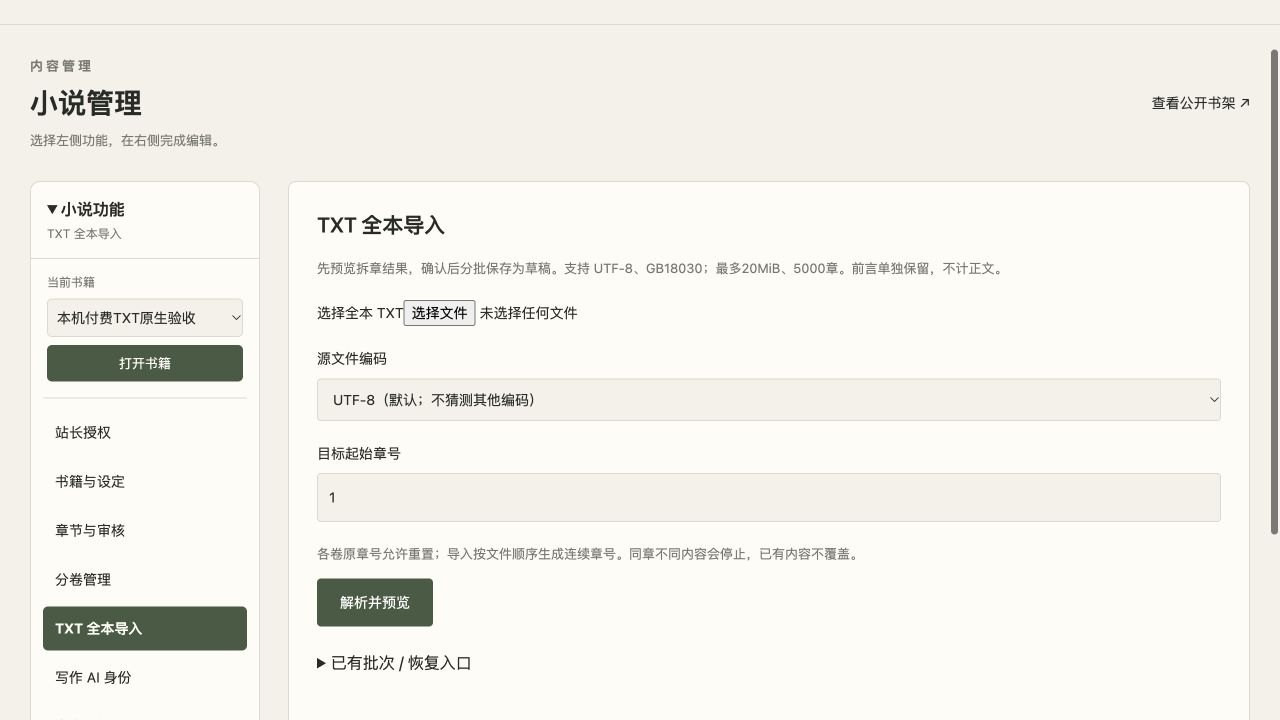Click the page vertical scrollbar
The height and width of the screenshot is (720, 1280).
(x=1273, y=290)
